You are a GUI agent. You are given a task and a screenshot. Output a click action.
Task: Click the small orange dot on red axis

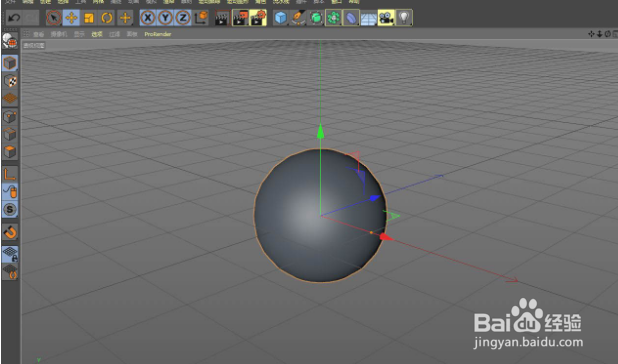(x=371, y=233)
